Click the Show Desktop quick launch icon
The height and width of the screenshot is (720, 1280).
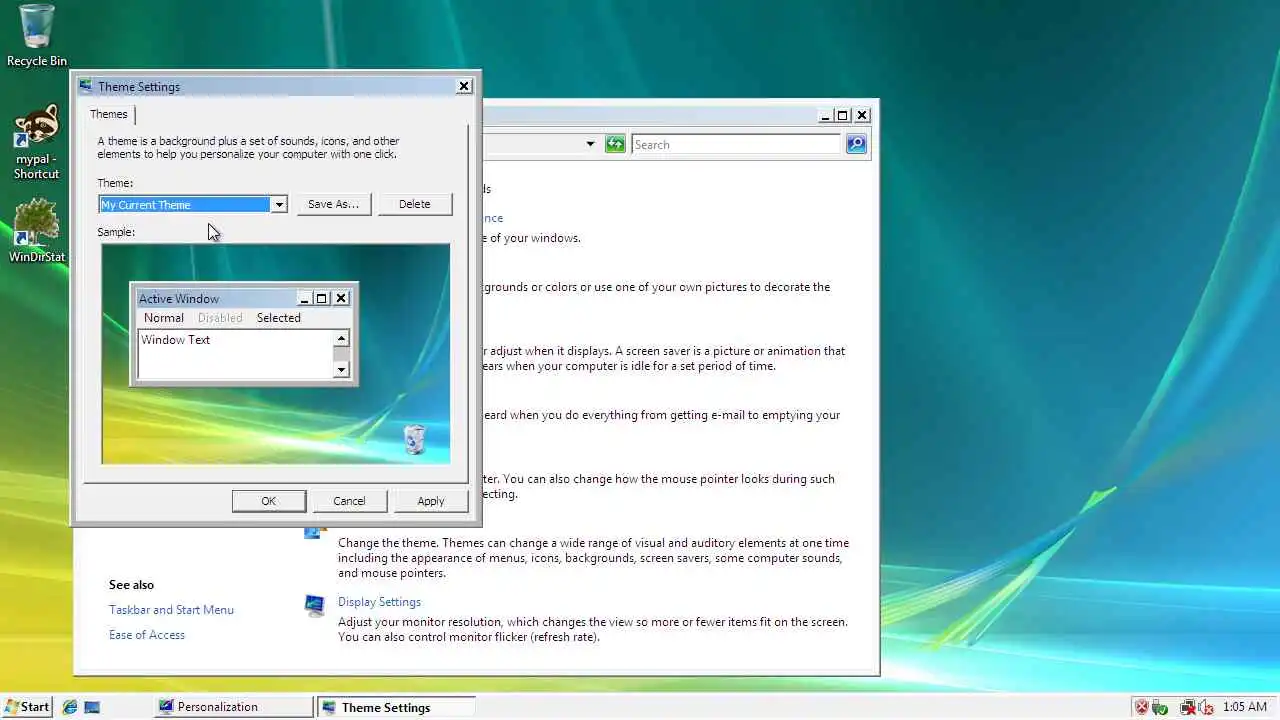pyautogui.click(x=92, y=707)
